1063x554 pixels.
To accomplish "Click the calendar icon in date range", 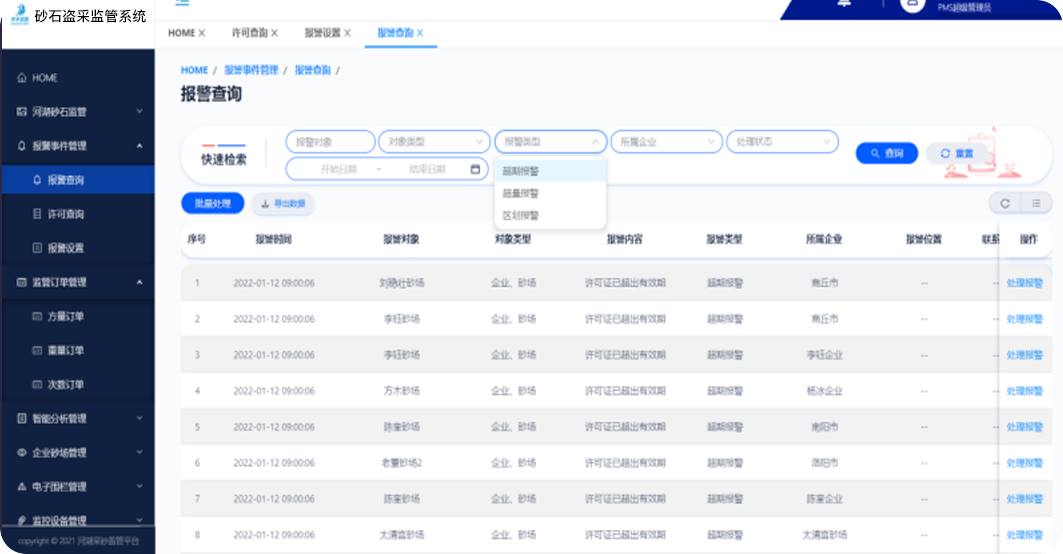I will (475, 169).
